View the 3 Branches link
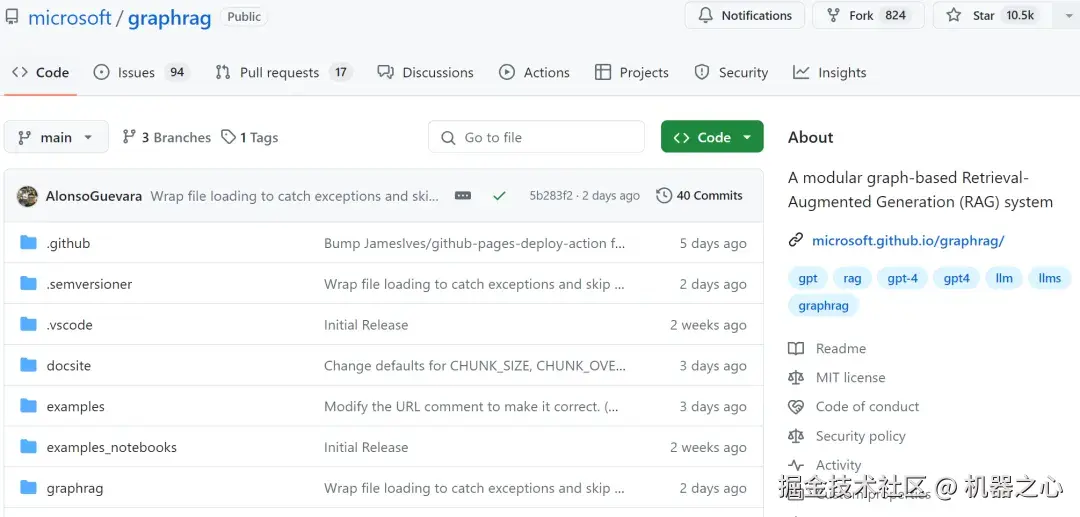The width and height of the screenshot is (1080, 517). 167,137
